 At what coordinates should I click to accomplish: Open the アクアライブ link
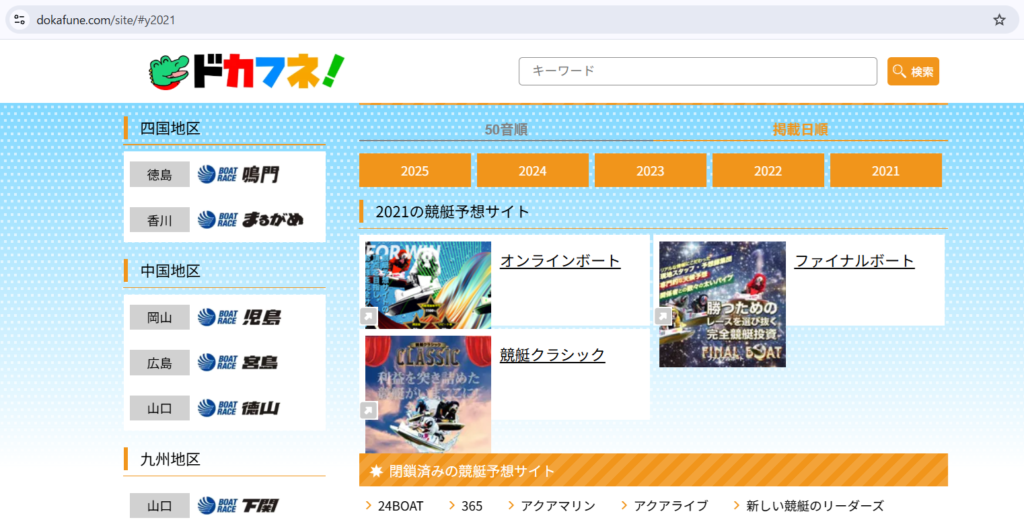point(671,506)
